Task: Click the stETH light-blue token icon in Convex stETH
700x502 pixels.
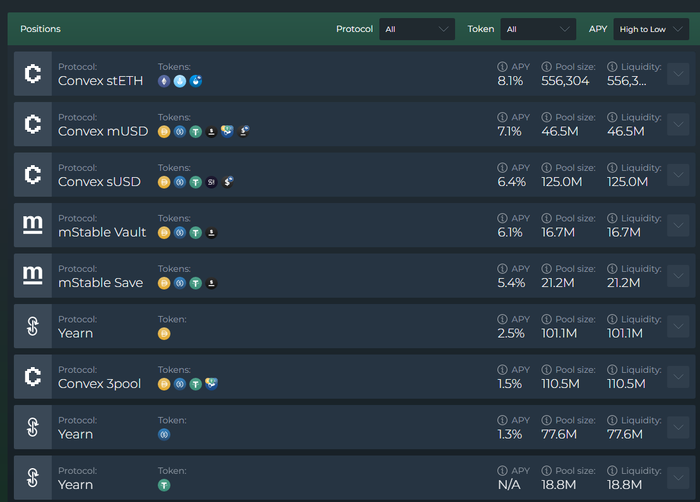Action: point(180,81)
